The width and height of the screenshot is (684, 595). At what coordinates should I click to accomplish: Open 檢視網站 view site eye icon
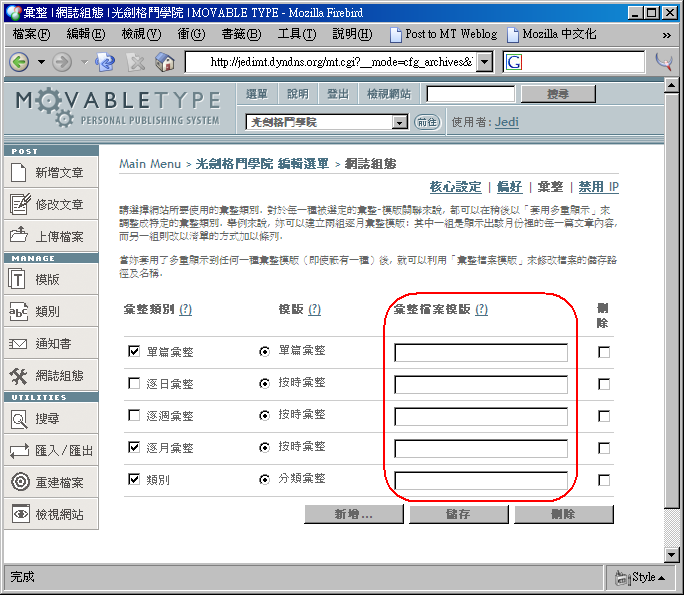tap(21, 514)
